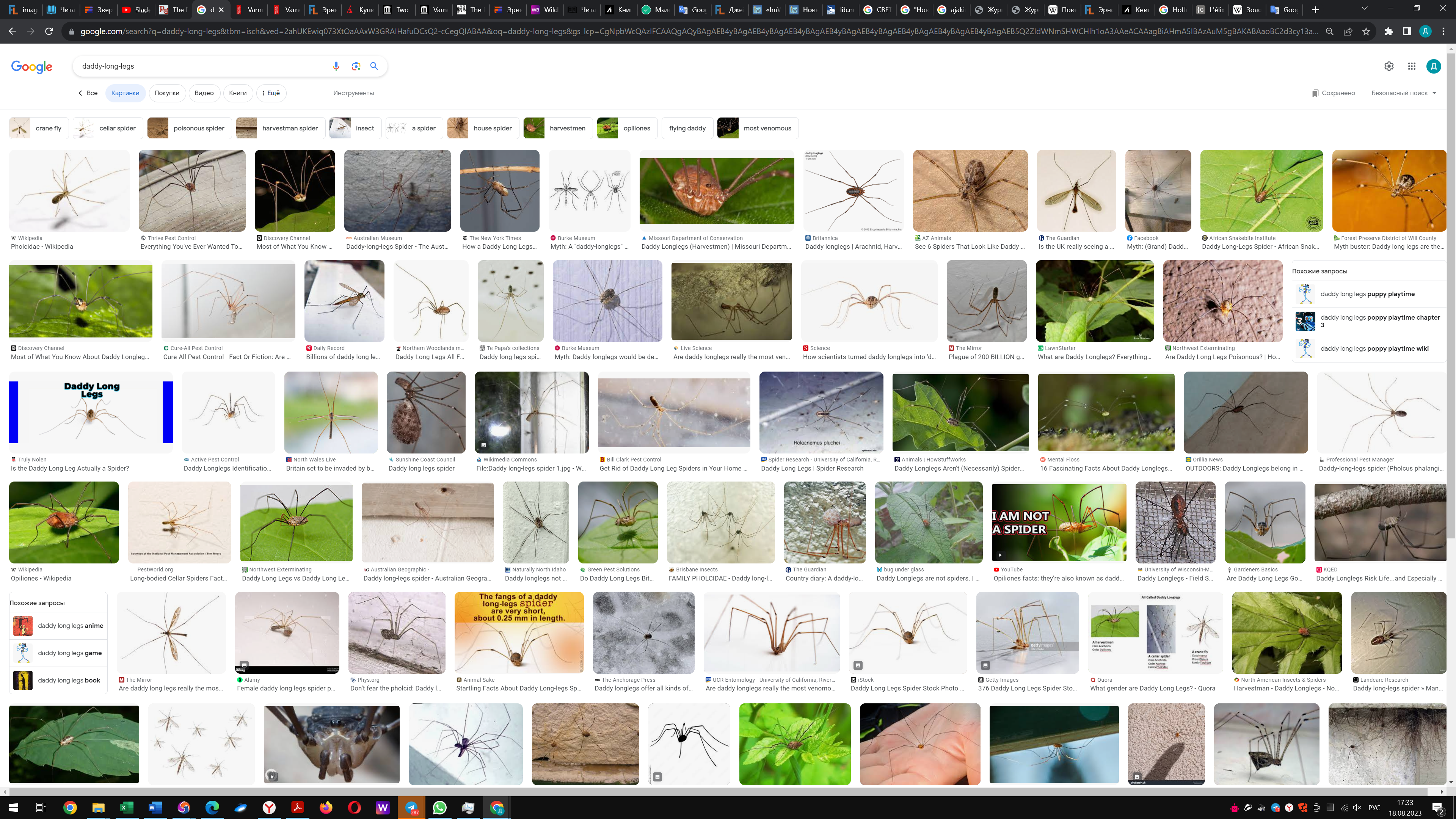The image size is (1456, 819).
Task: Switch to the Видео tab
Action: (204, 93)
